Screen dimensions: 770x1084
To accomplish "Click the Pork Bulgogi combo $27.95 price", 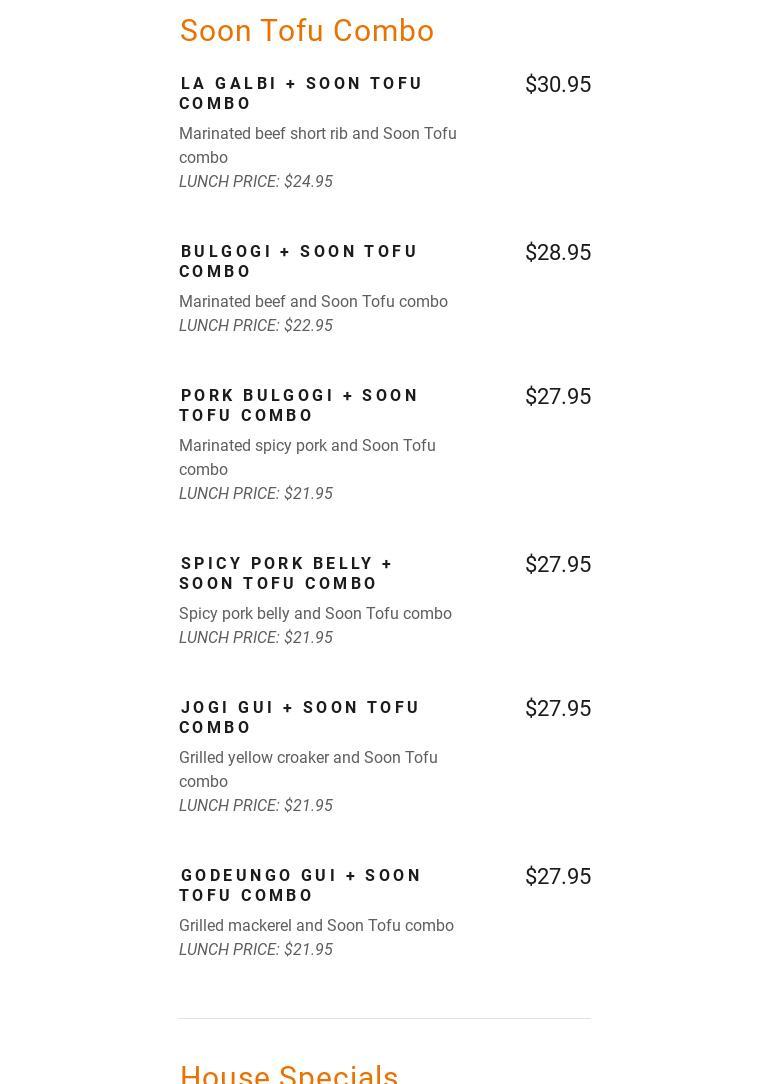I will tap(557, 397).
